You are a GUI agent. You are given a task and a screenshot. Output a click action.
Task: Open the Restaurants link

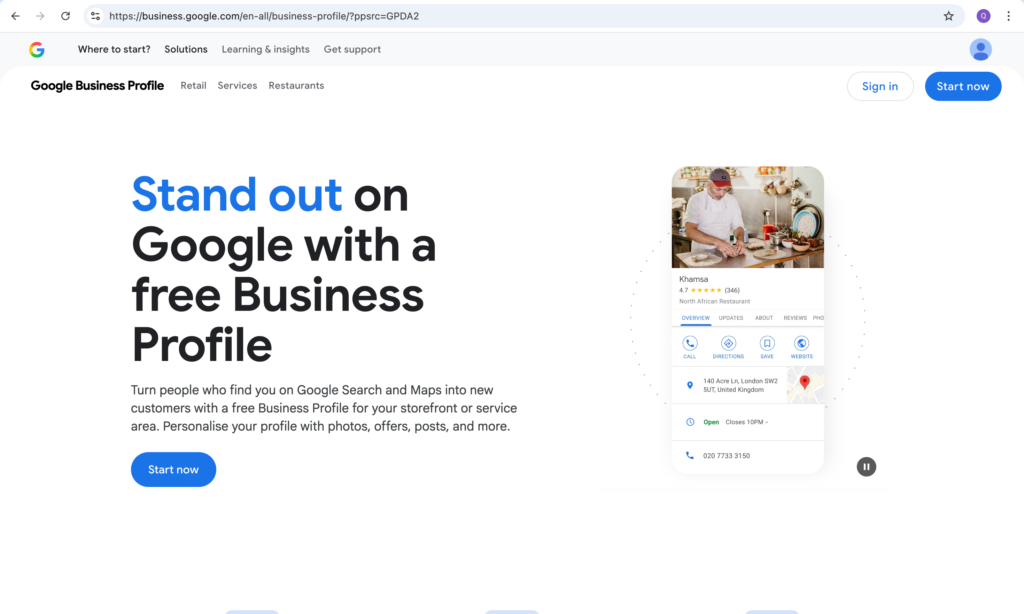pos(296,86)
